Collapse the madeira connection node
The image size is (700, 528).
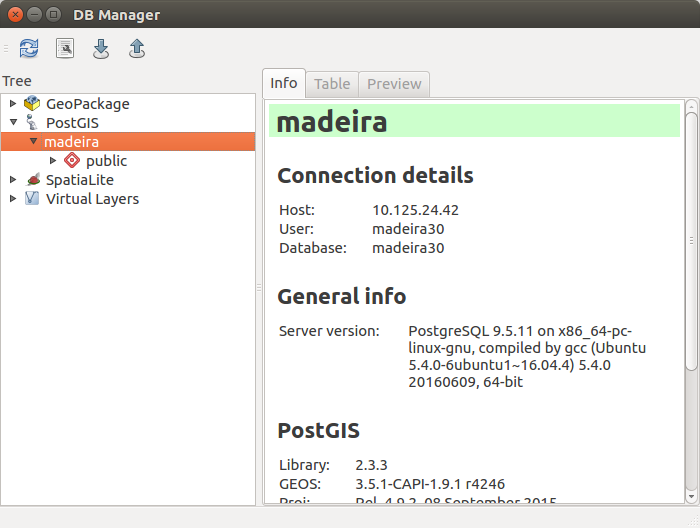click(x=33, y=141)
